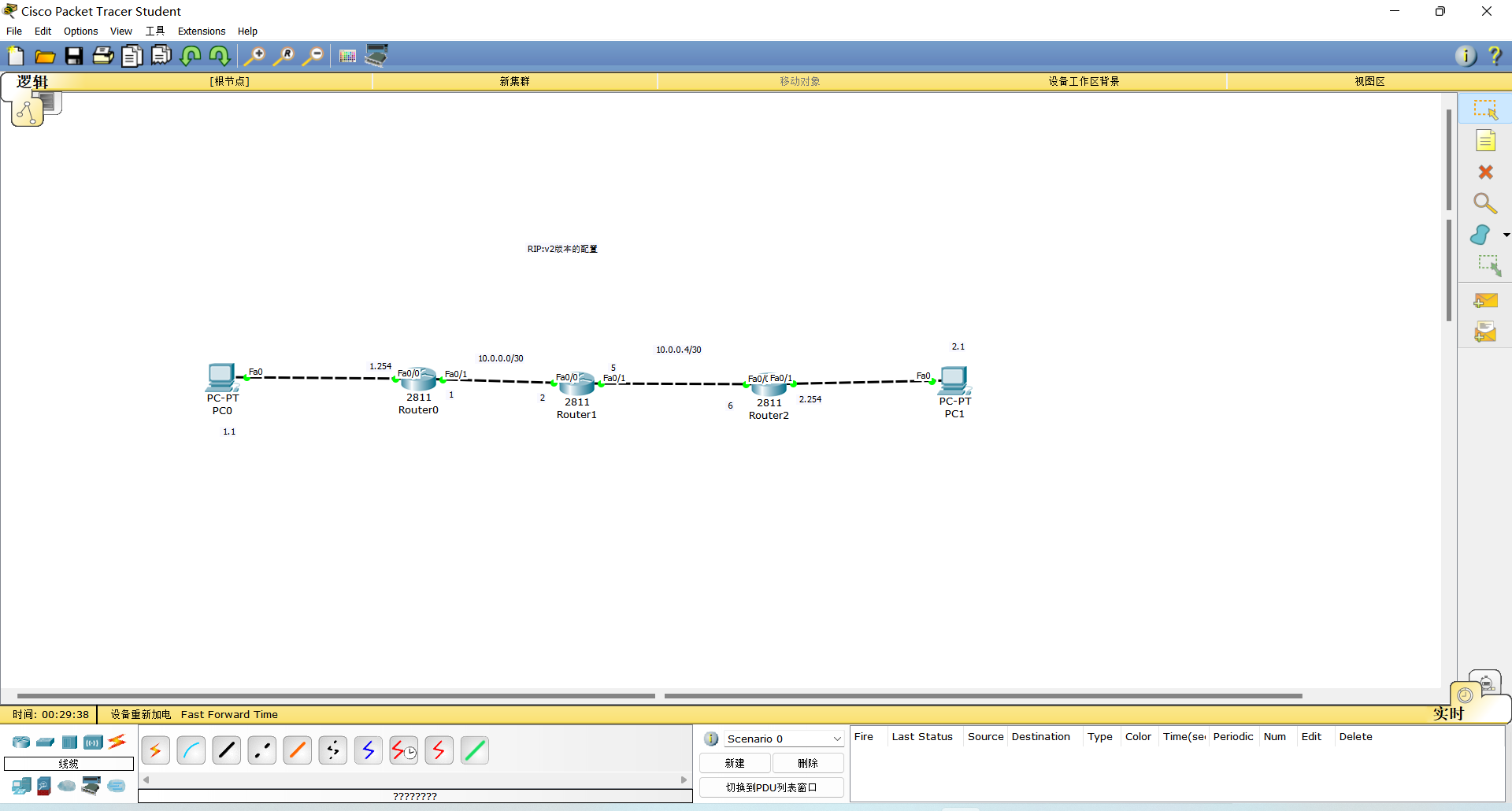
Task: Open the Edit menu
Action: pyautogui.click(x=43, y=31)
